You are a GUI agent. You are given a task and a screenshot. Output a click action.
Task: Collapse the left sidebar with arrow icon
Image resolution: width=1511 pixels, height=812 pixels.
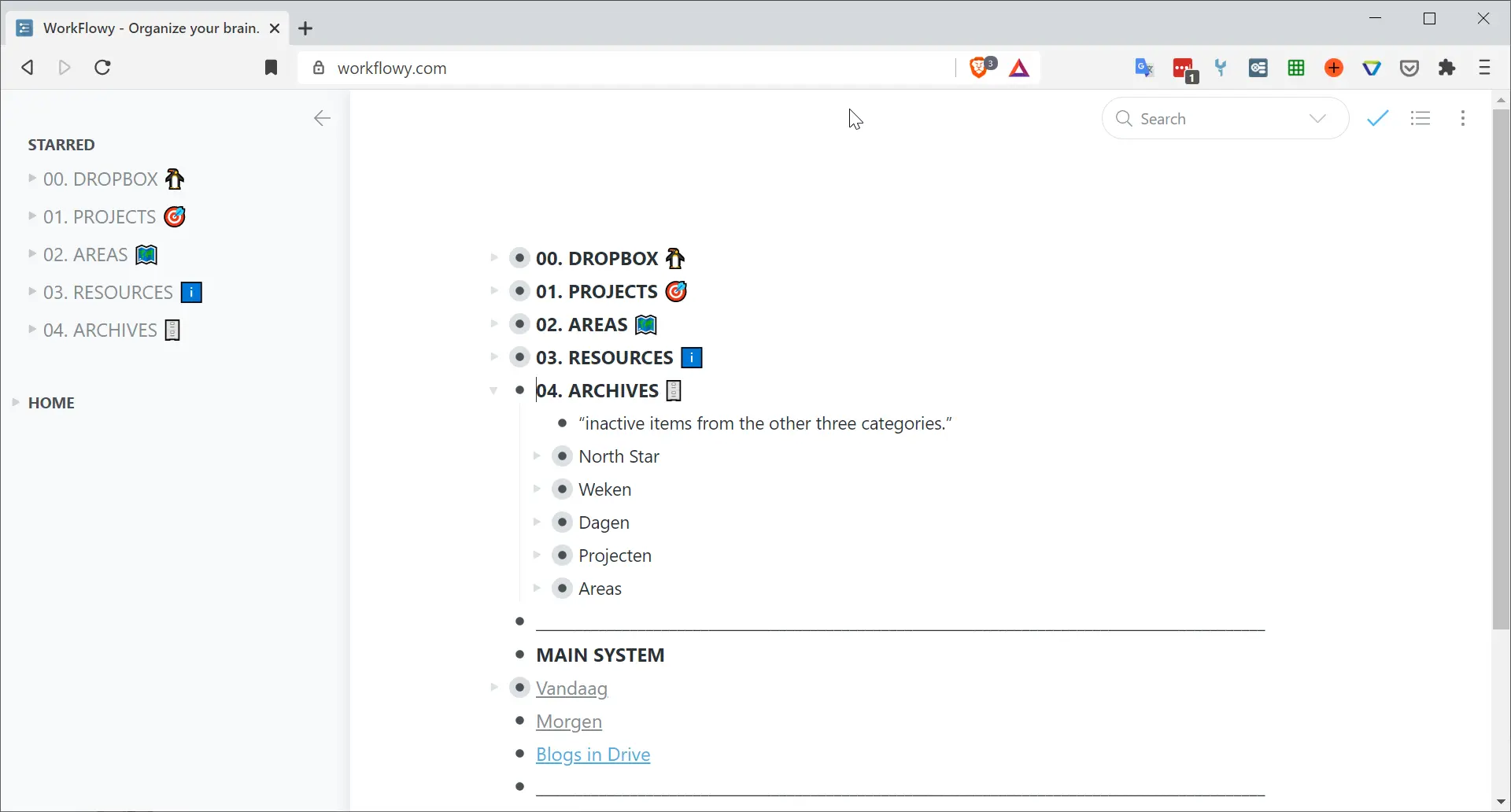322,119
